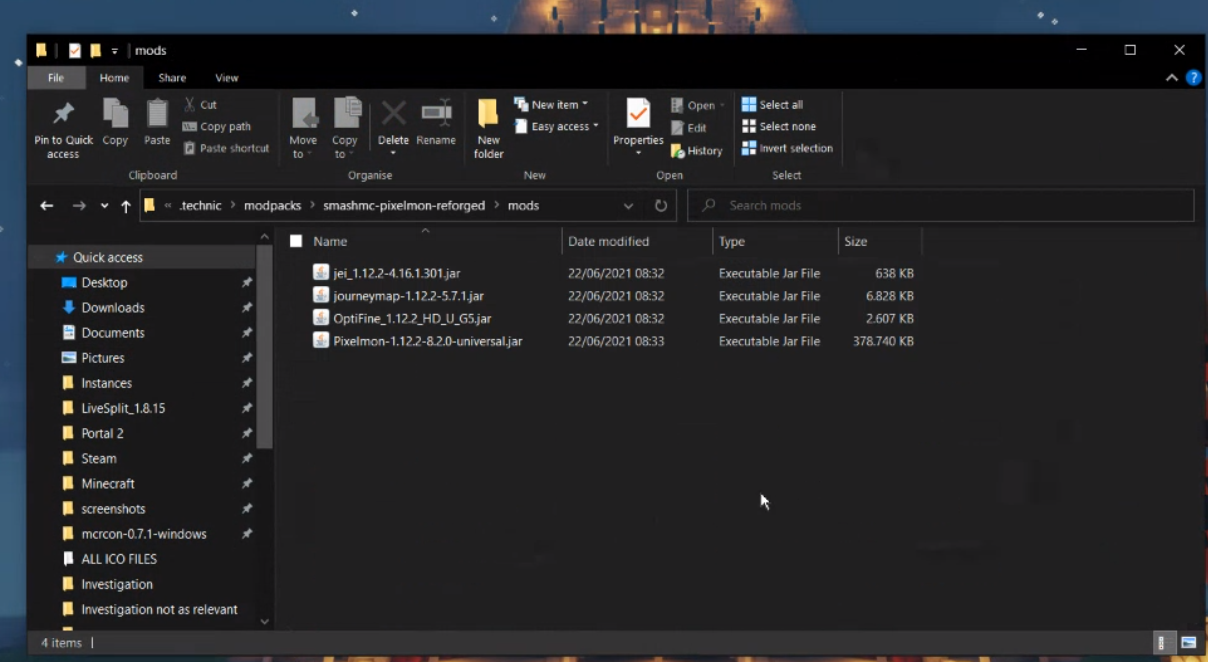Screen dimensions: 1208x662
Task: Open the Easy access dropdown
Action: pyautogui.click(x=556, y=126)
